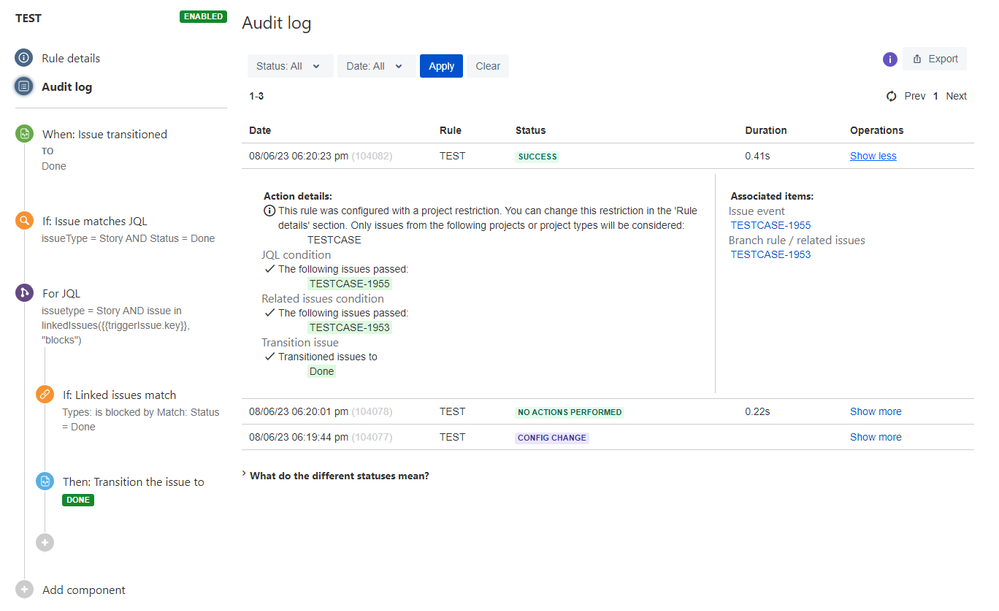Click the Clear filter button

pos(487,66)
